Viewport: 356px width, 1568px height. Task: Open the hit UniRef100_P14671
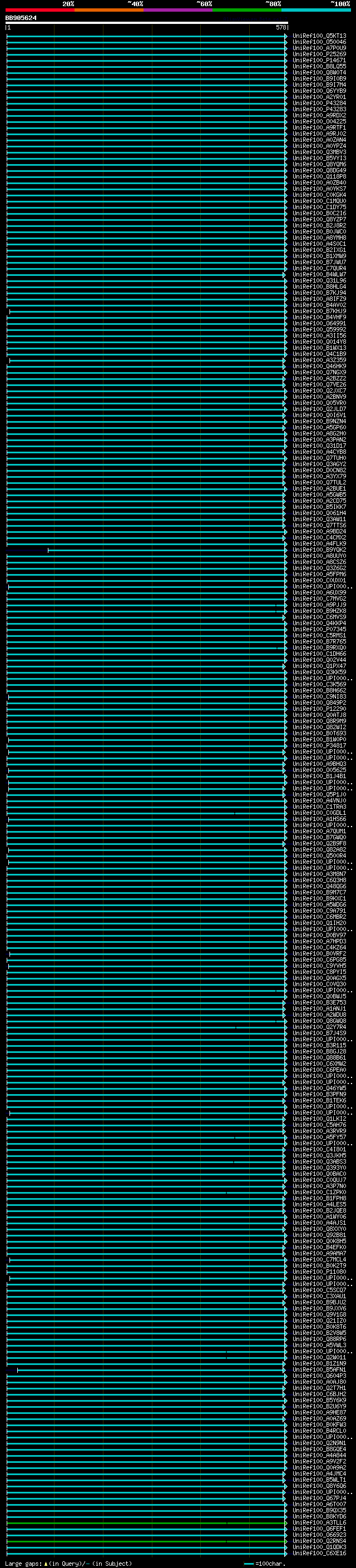319,60
